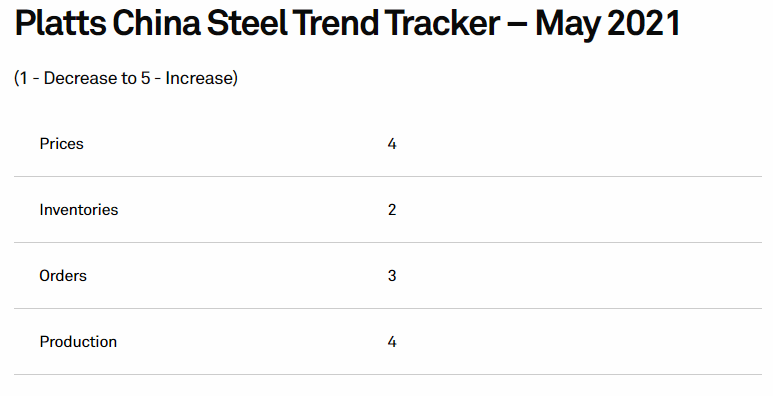Click the Orders row label
Viewport: 773px width, 396px height.
(63, 276)
